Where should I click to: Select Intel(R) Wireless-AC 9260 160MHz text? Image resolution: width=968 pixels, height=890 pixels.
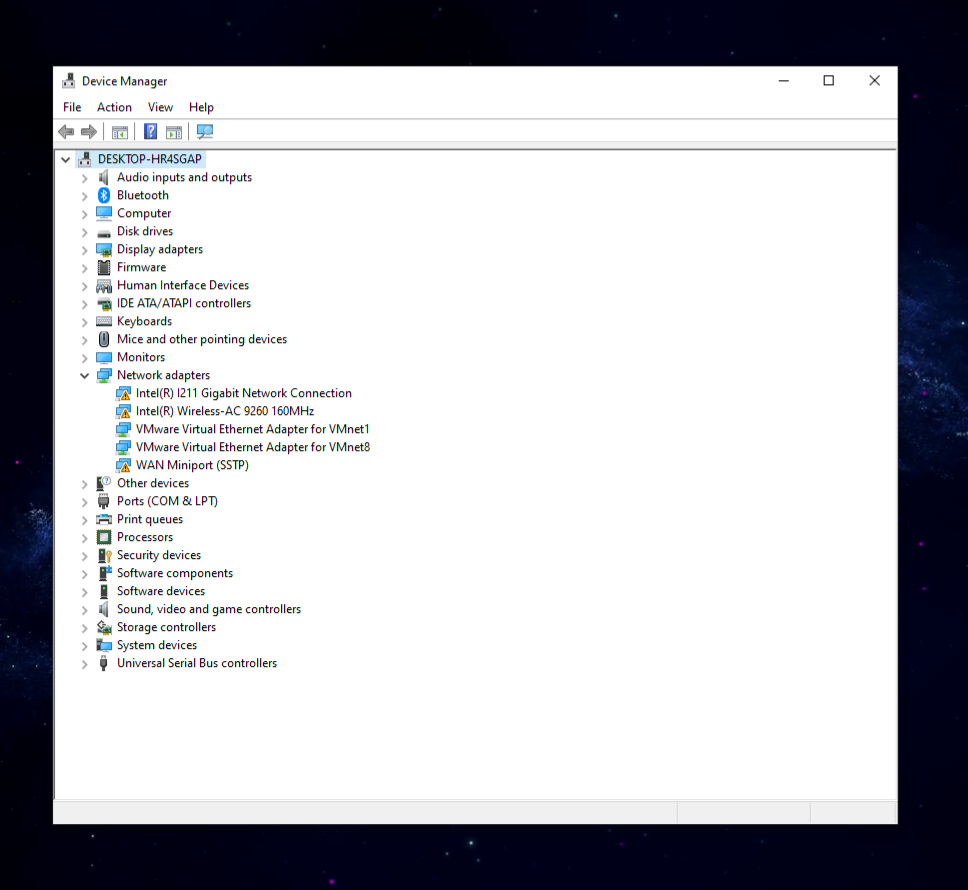(x=225, y=411)
